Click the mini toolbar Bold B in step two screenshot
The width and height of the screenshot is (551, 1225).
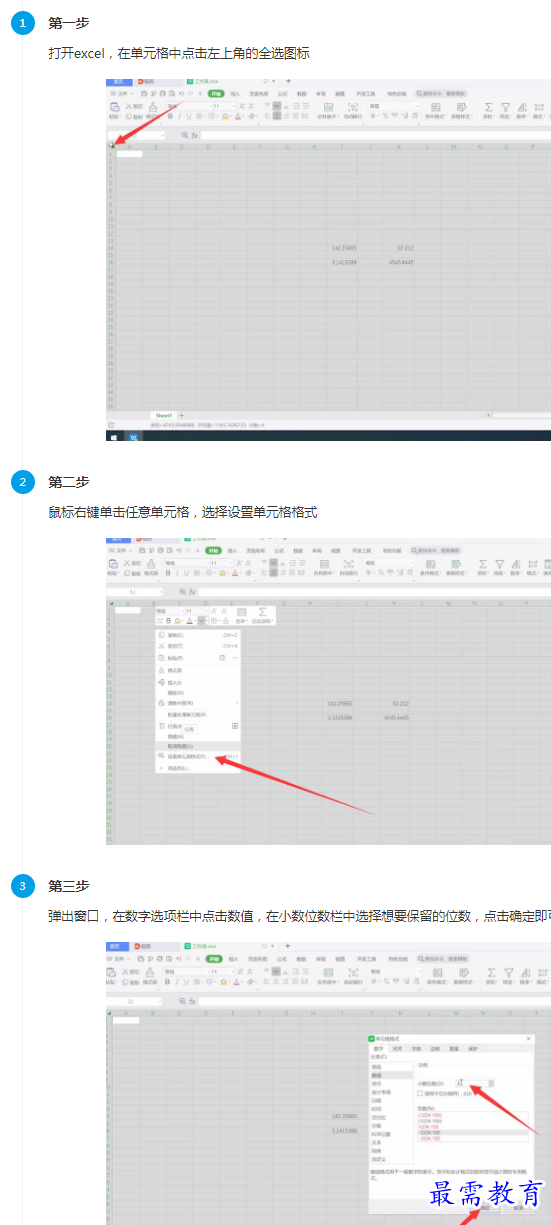168,620
